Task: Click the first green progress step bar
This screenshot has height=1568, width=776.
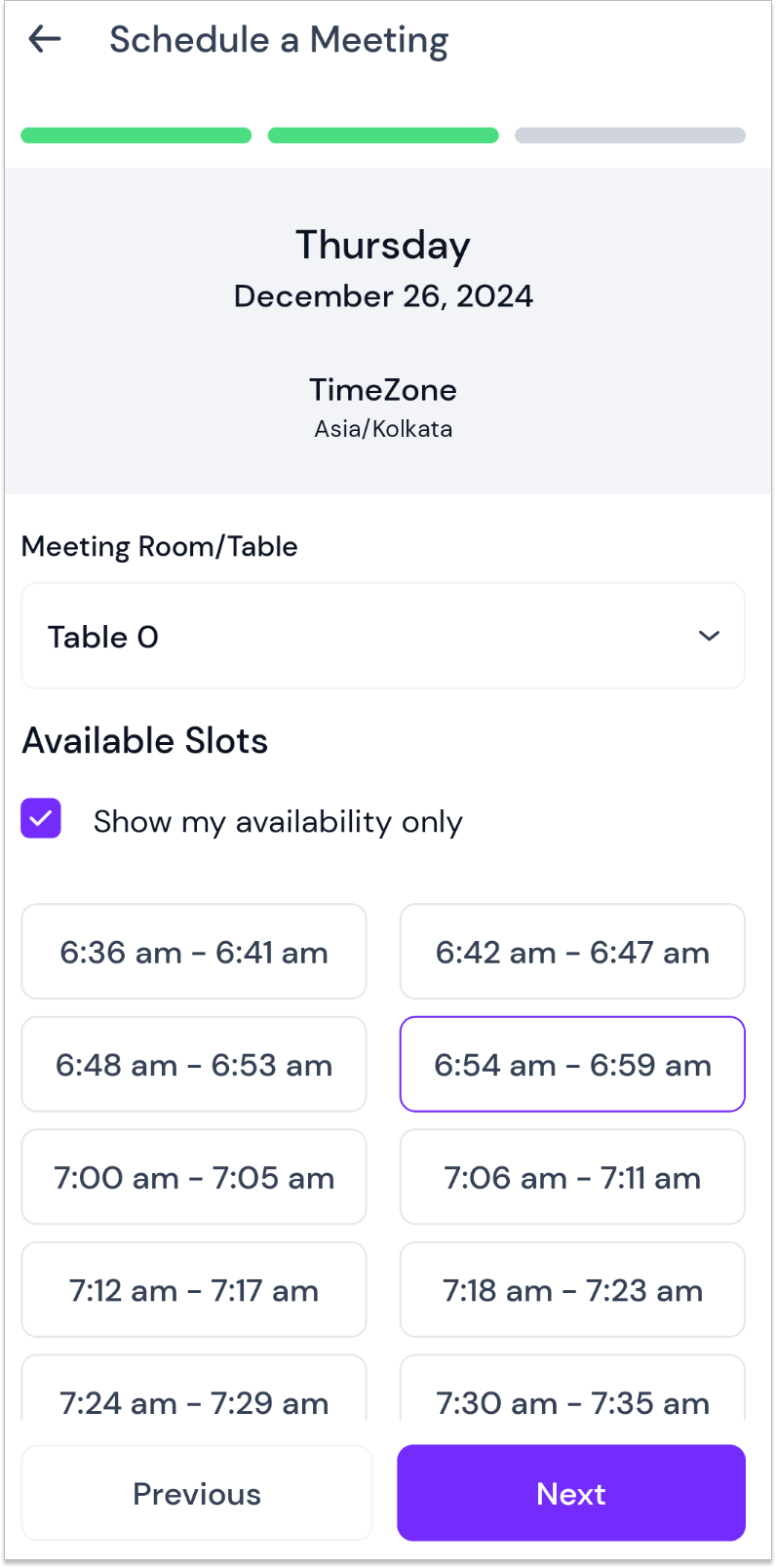Action: tap(136, 136)
